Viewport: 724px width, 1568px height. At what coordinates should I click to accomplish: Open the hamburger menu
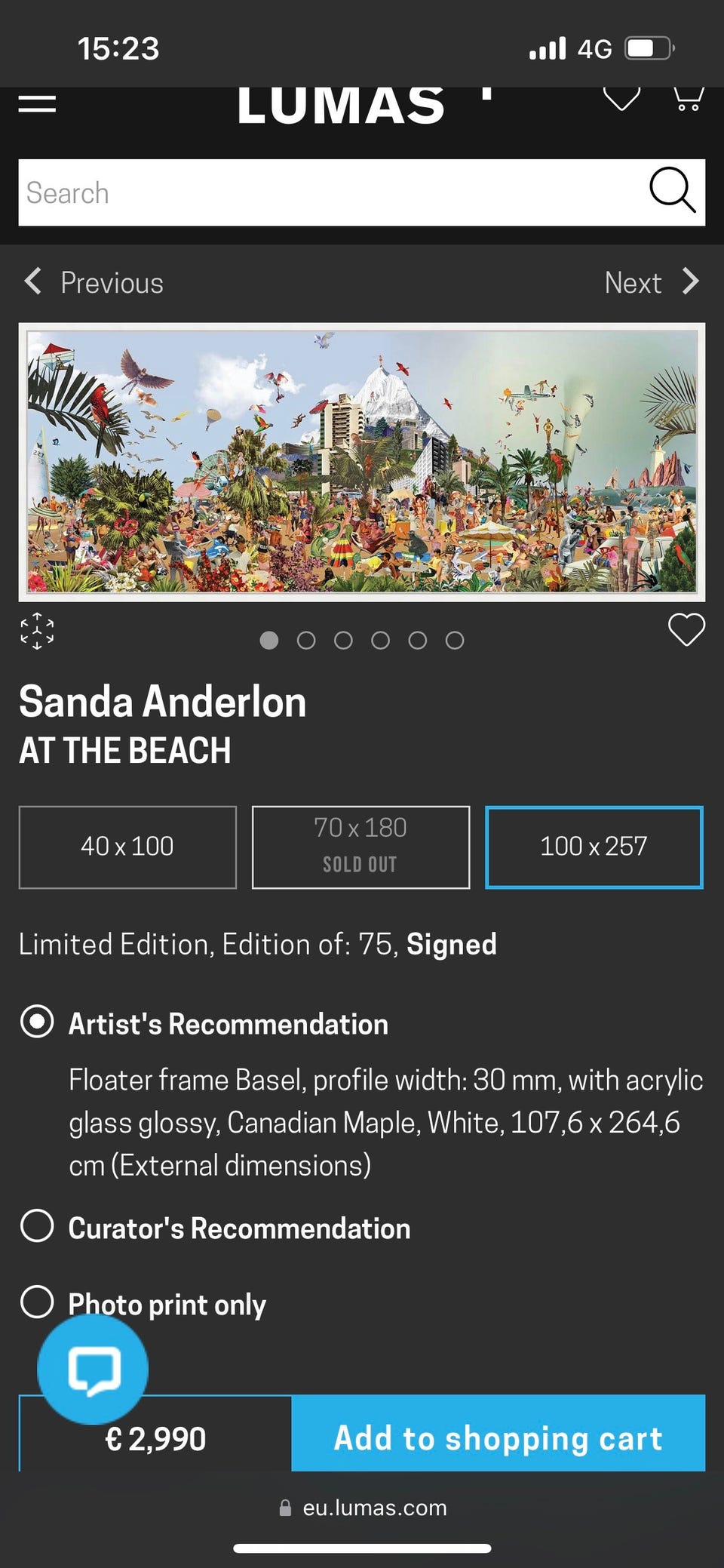[x=37, y=103]
